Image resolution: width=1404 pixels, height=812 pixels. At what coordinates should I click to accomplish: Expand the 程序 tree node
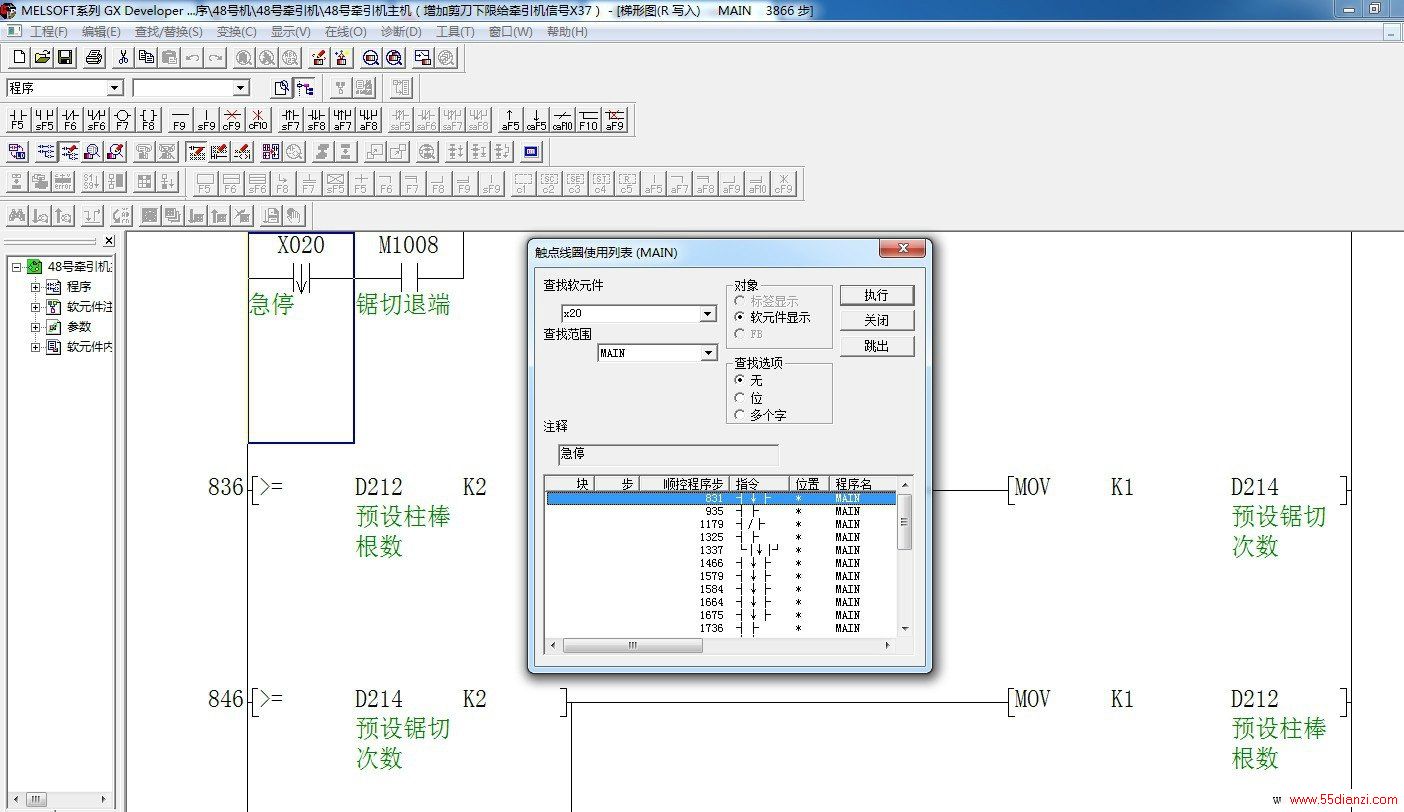pyautogui.click(x=36, y=287)
